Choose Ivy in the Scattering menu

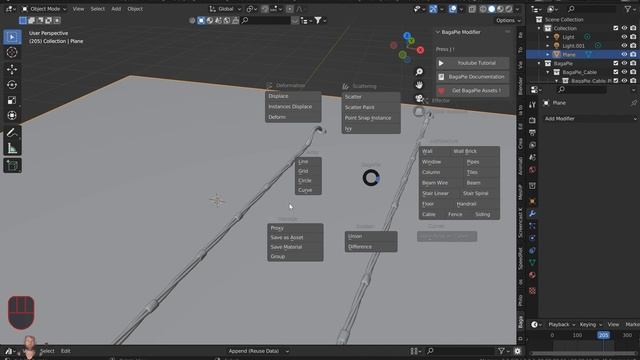click(371, 129)
